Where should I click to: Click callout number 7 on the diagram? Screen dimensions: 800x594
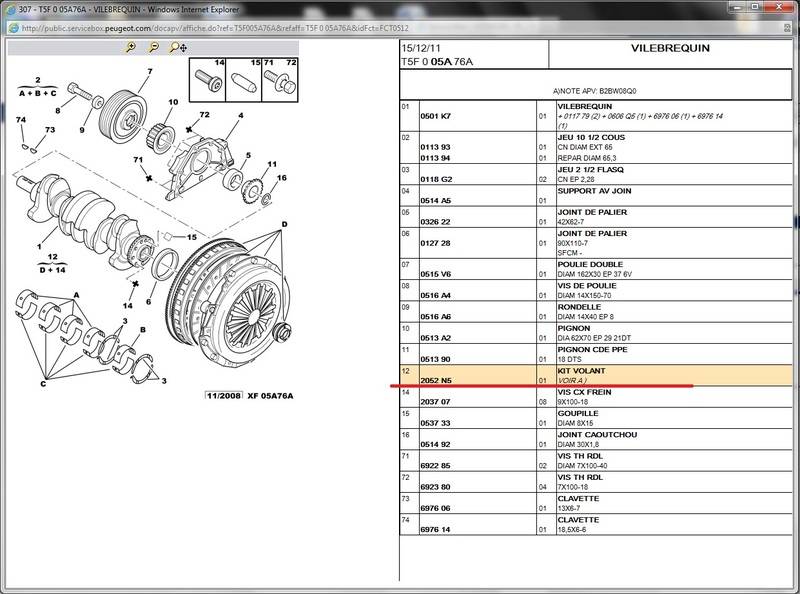(x=149, y=71)
